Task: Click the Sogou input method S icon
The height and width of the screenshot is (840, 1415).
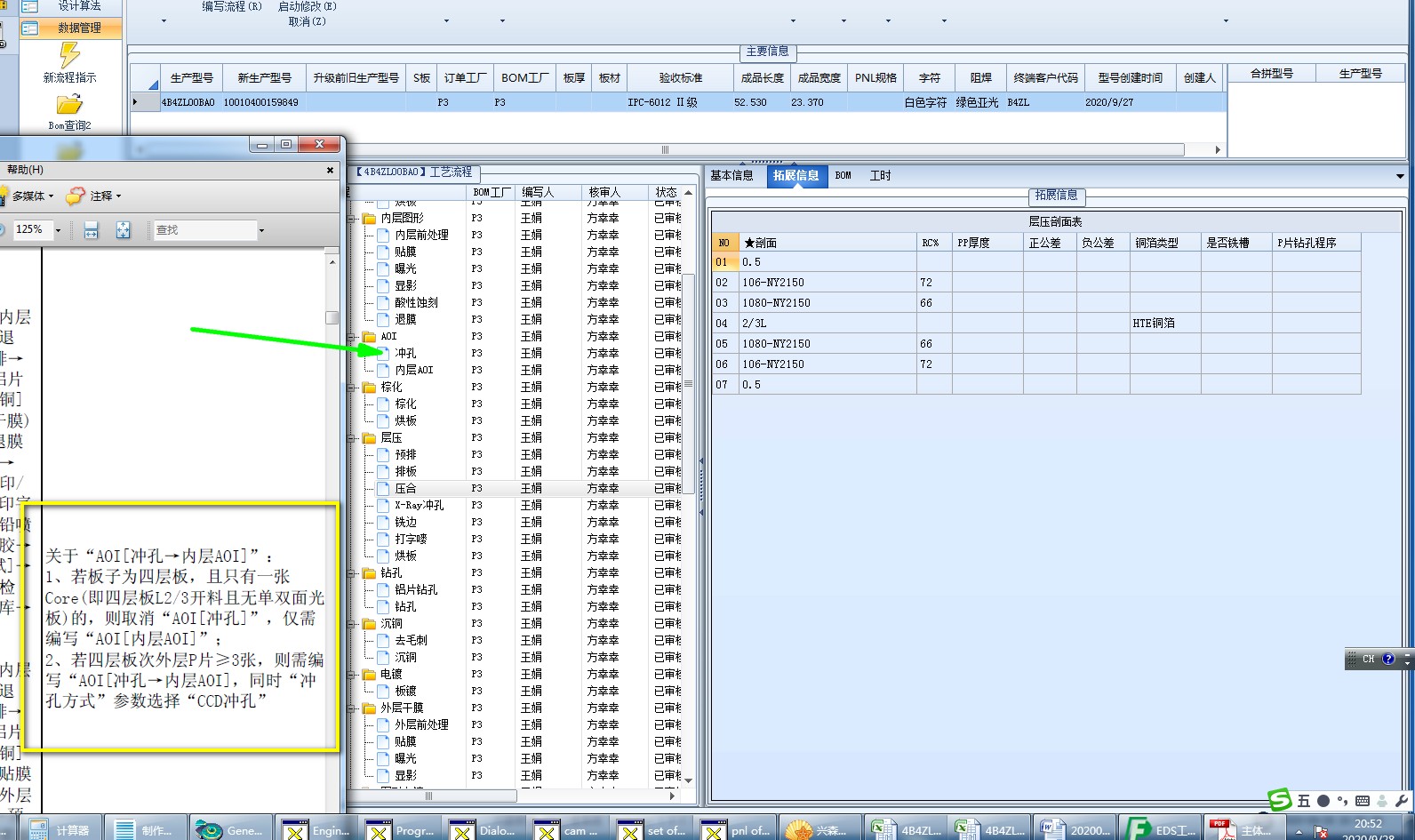Action: 1280,800
